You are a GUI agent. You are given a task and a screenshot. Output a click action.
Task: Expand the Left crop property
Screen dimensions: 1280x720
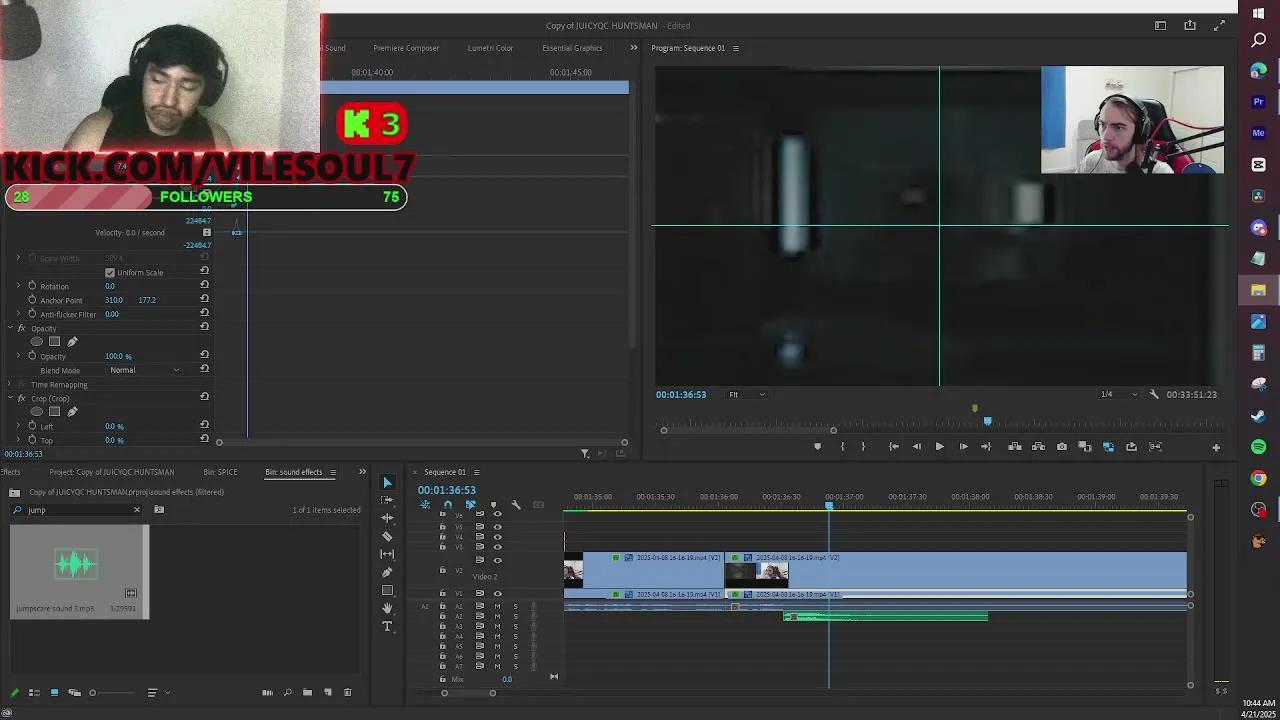coord(18,426)
